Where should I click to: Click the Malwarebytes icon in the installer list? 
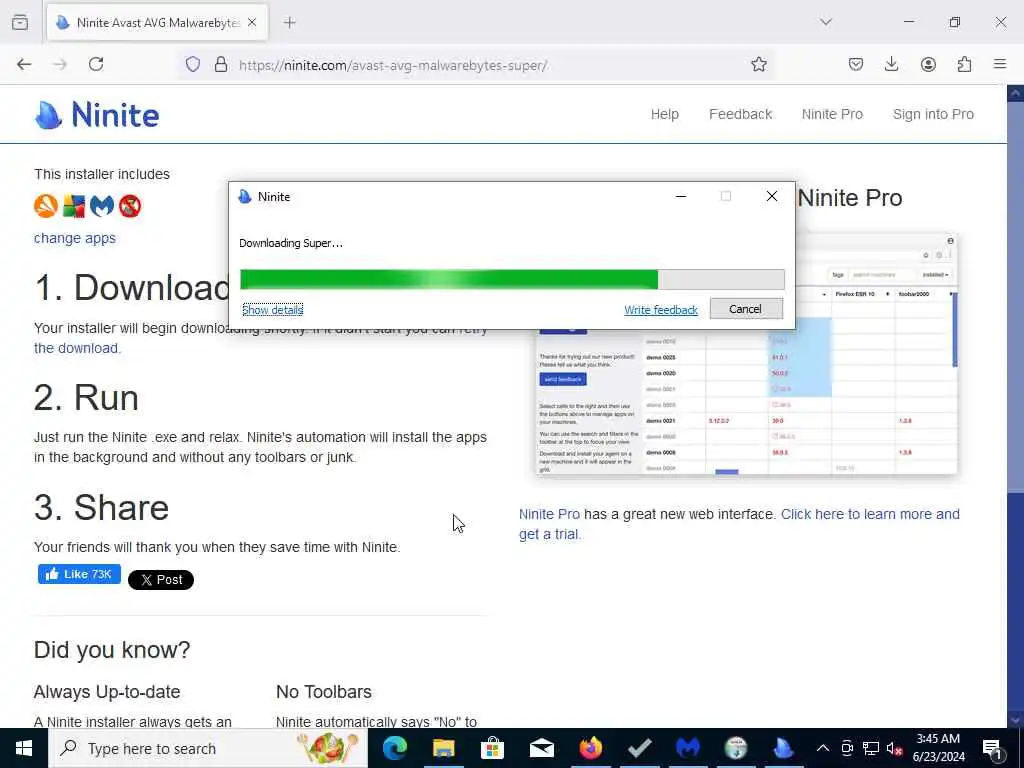tap(102, 206)
